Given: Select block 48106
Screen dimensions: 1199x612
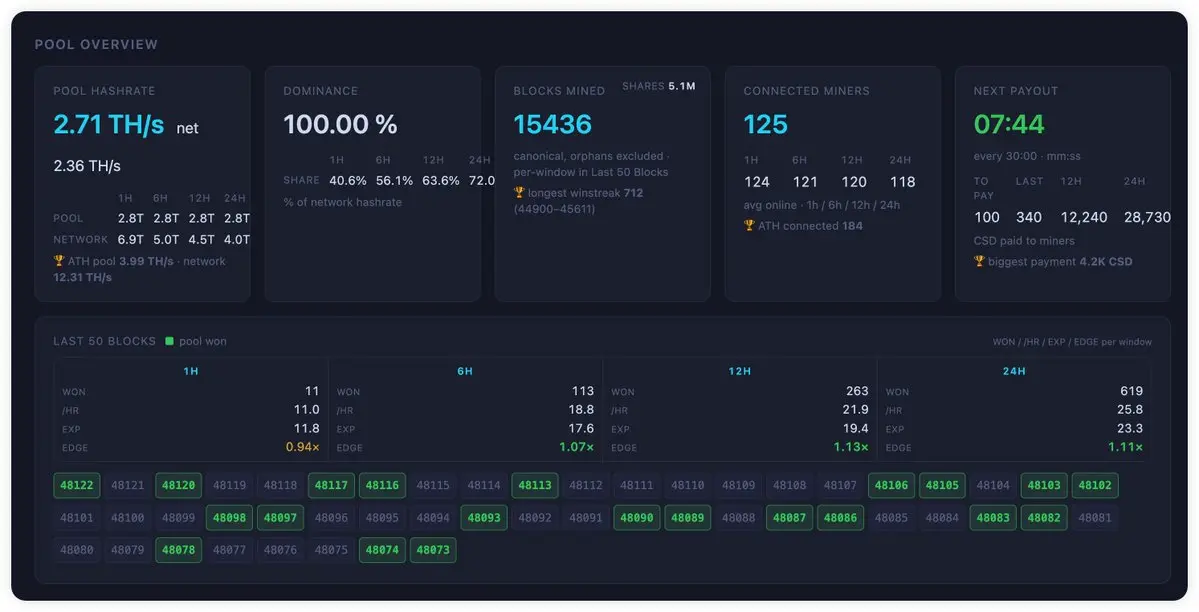Looking at the screenshot, I should click(892, 485).
